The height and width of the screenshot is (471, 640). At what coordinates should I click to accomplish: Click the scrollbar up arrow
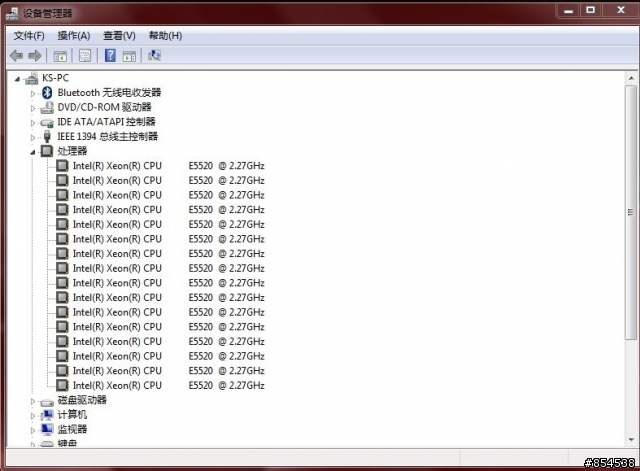click(x=631, y=78)
